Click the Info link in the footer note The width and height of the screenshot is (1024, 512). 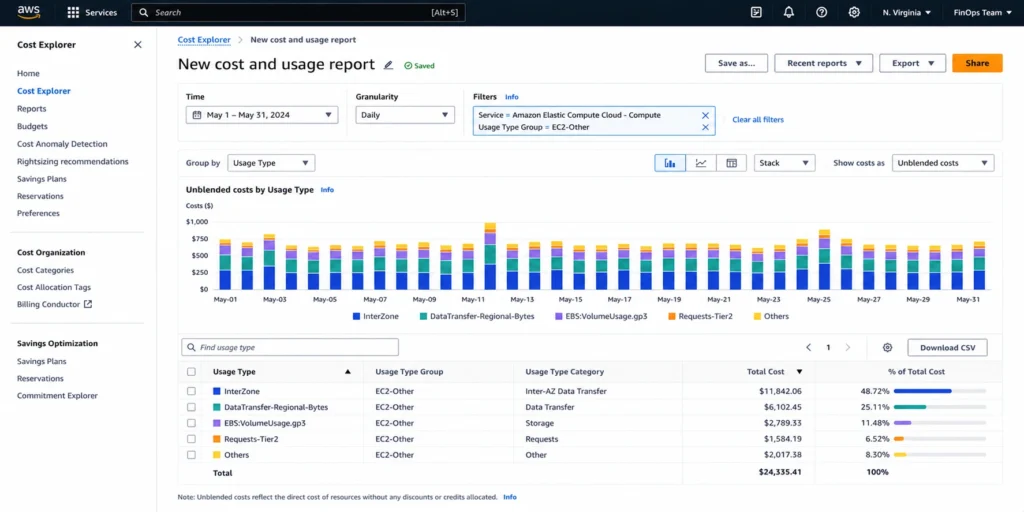click(509, 497)
